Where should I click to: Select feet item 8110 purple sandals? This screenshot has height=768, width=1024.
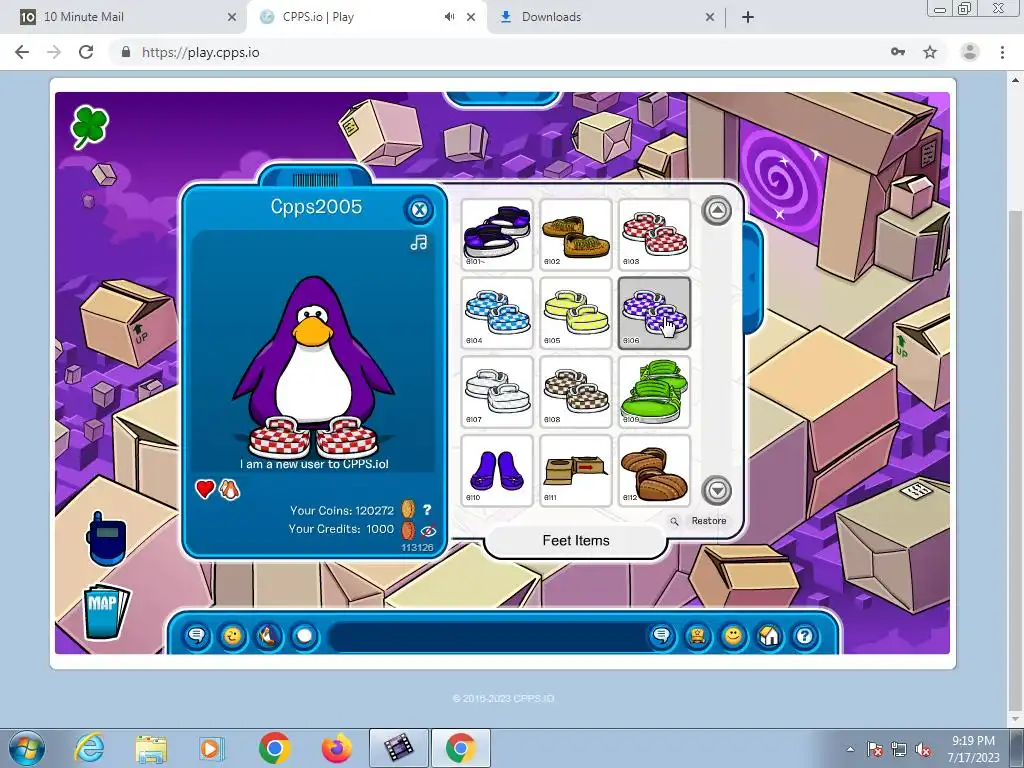click(497, 470)
